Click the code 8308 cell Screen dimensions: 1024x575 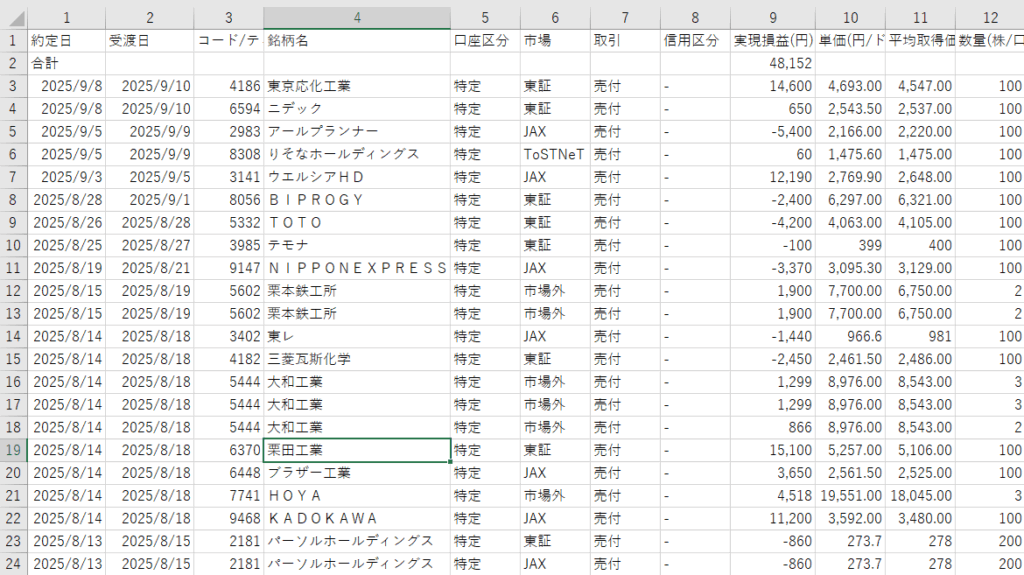coord(229,154)
